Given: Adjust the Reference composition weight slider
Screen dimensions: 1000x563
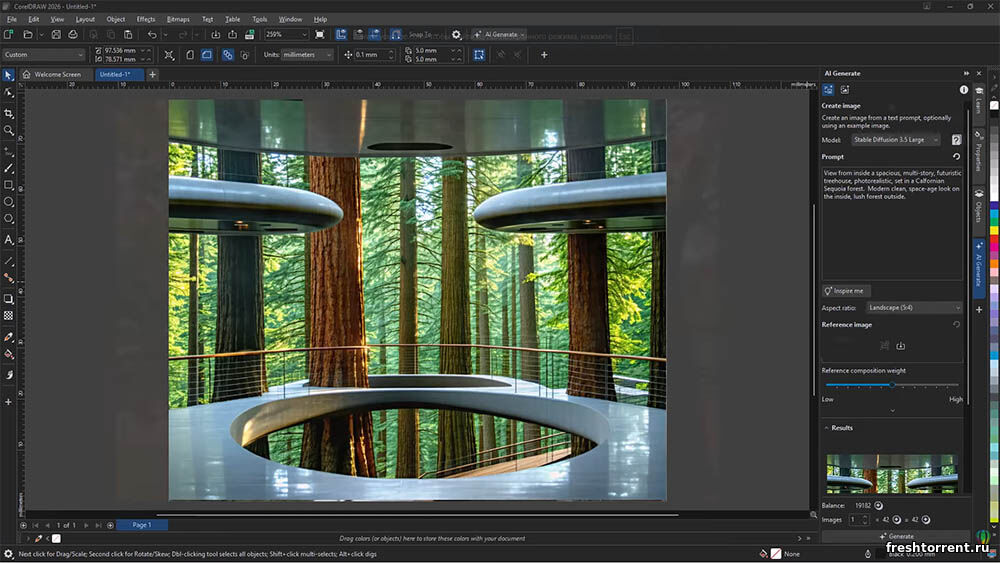Looking at the screenshot, I should [x=892, y=384].
